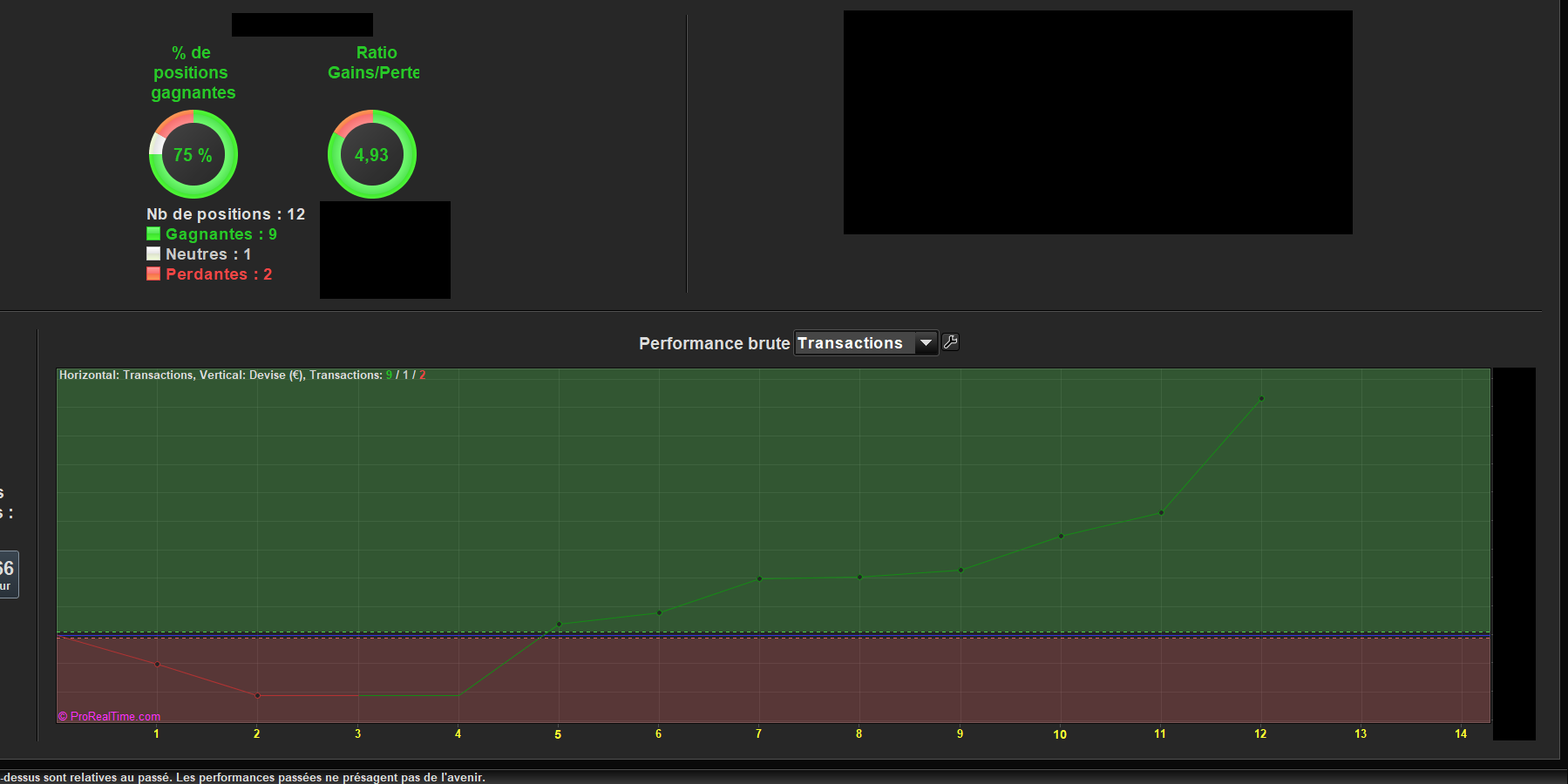Click the "Ratio Gains/Perte" heading
Screen dimensions: 1568x784
coord(374,63)
